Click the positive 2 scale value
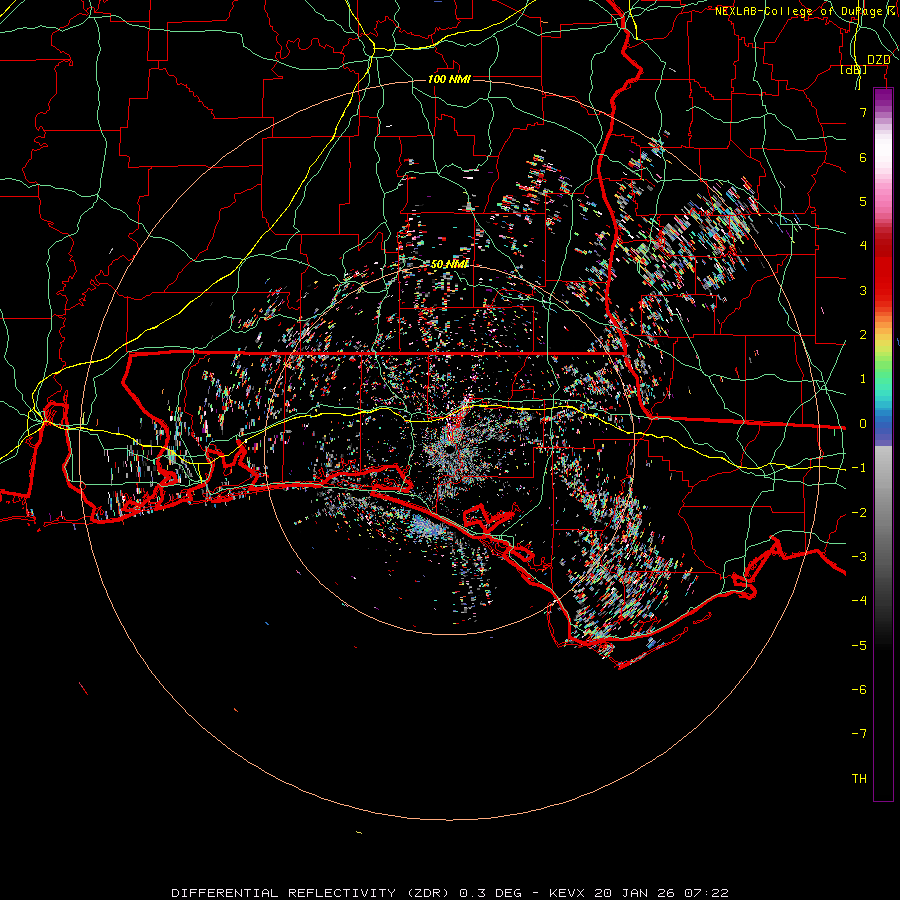The image size is (900, 900). [x=863, y=335]
